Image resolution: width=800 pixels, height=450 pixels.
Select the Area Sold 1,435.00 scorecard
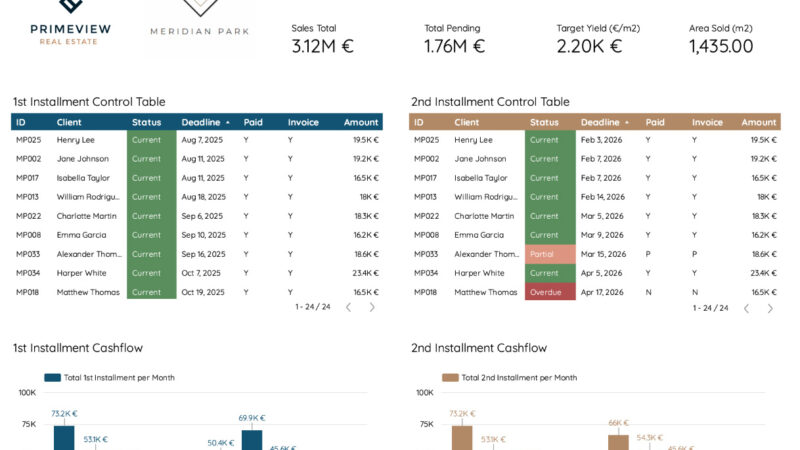721,39
